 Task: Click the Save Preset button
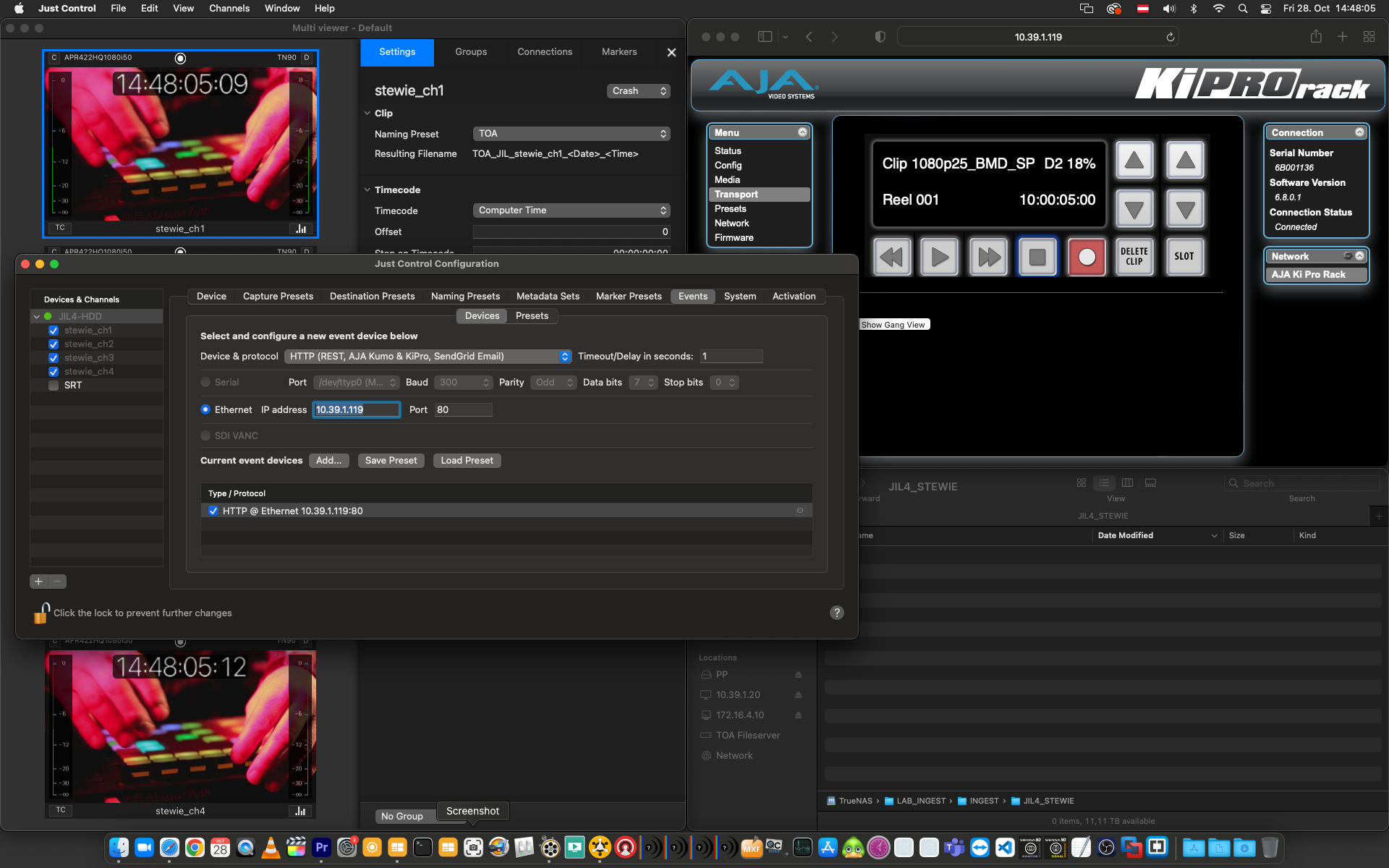pyautogui.click(x=391, y=461)
